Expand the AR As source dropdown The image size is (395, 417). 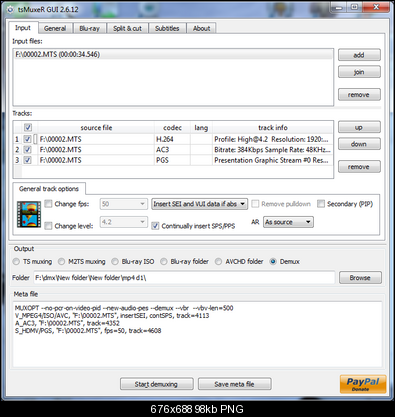288,222
